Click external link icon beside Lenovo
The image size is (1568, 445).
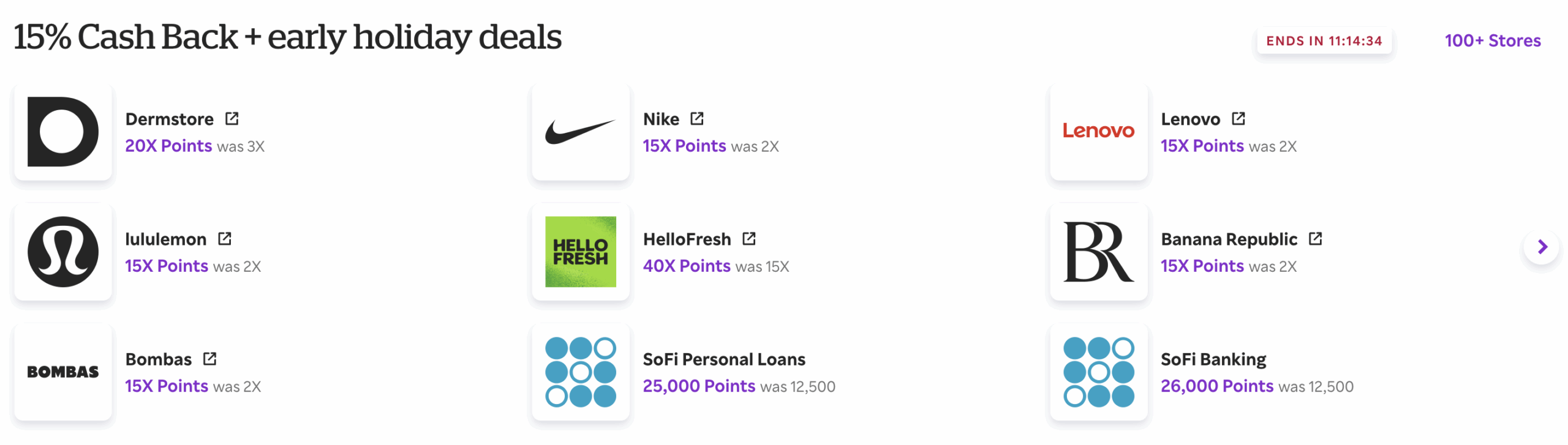coord(1238,118)
